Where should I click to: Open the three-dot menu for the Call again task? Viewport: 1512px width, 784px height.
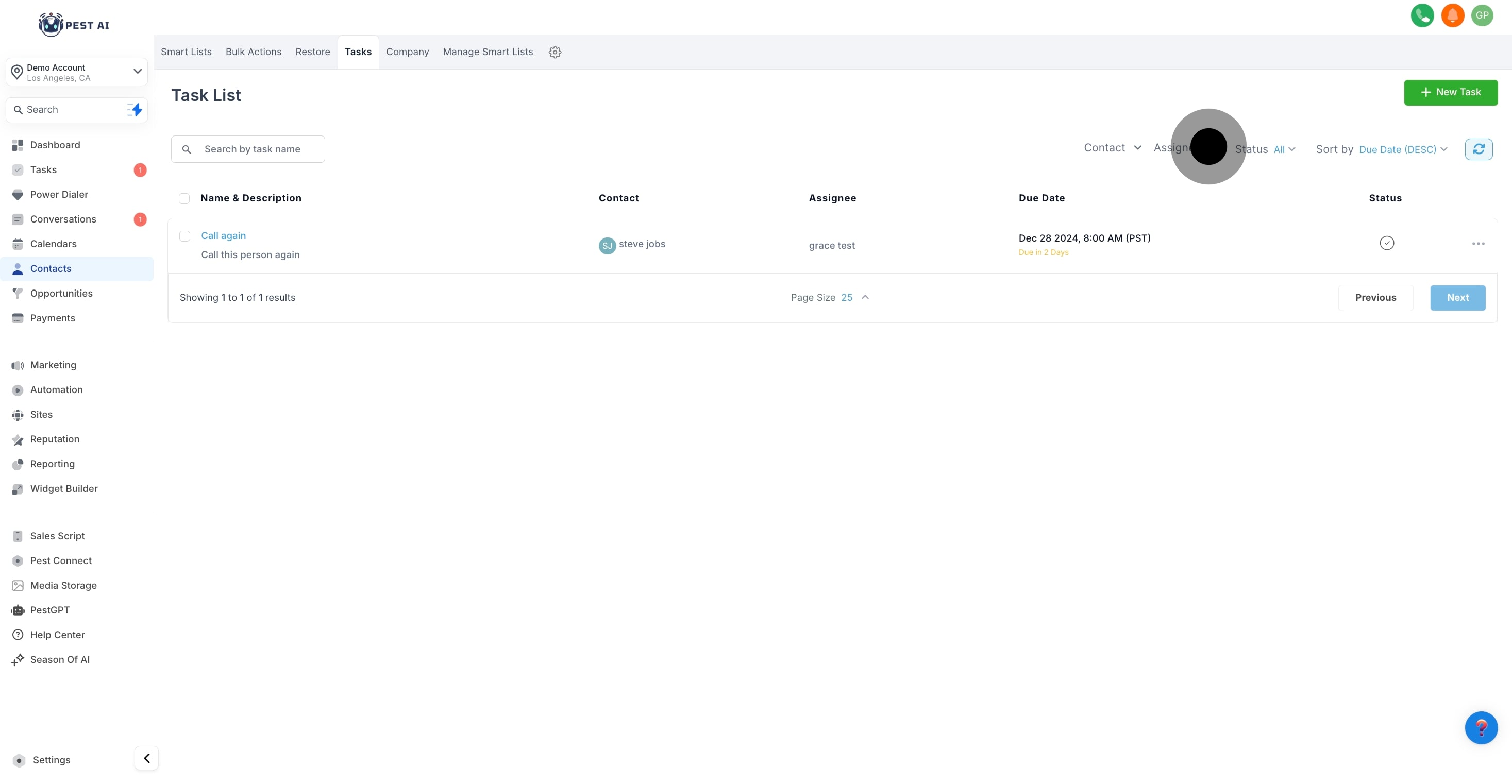(1477, 244)
